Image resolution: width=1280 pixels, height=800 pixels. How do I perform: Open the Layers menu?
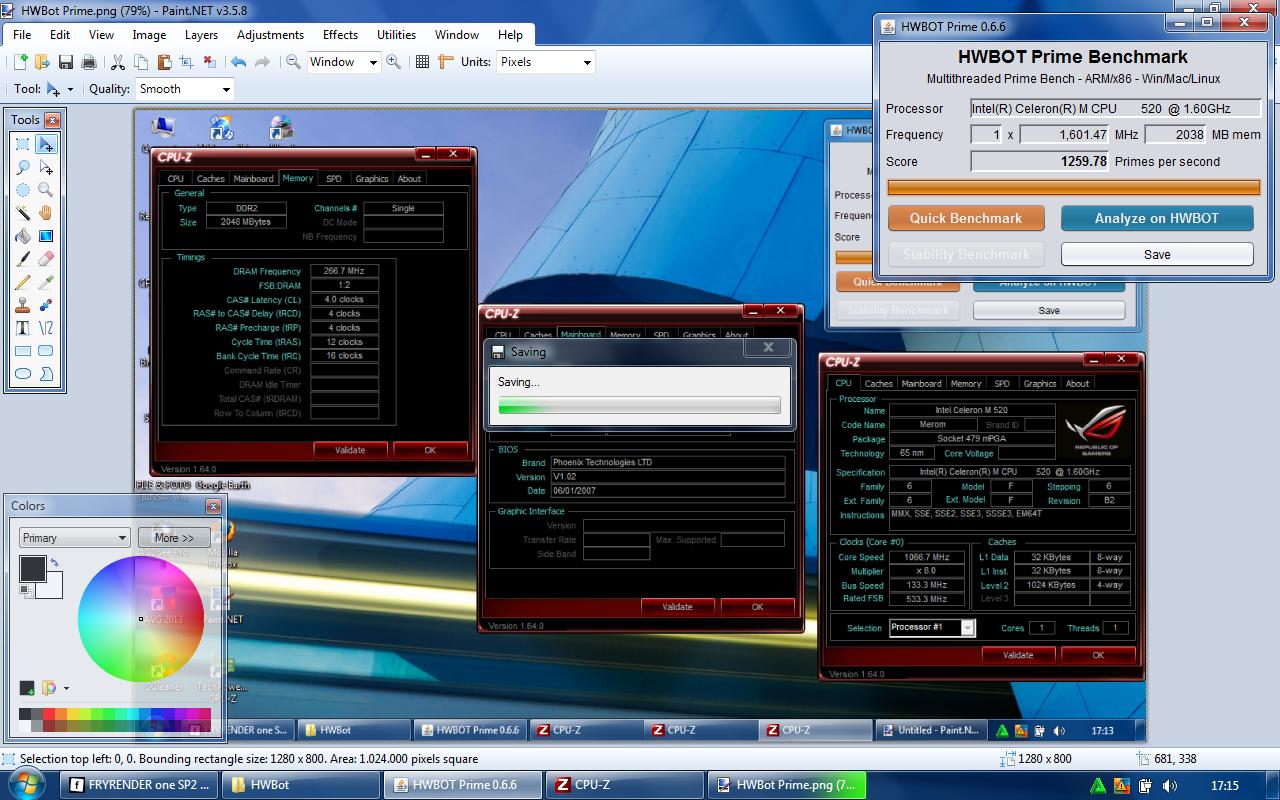tap(201, 34)
